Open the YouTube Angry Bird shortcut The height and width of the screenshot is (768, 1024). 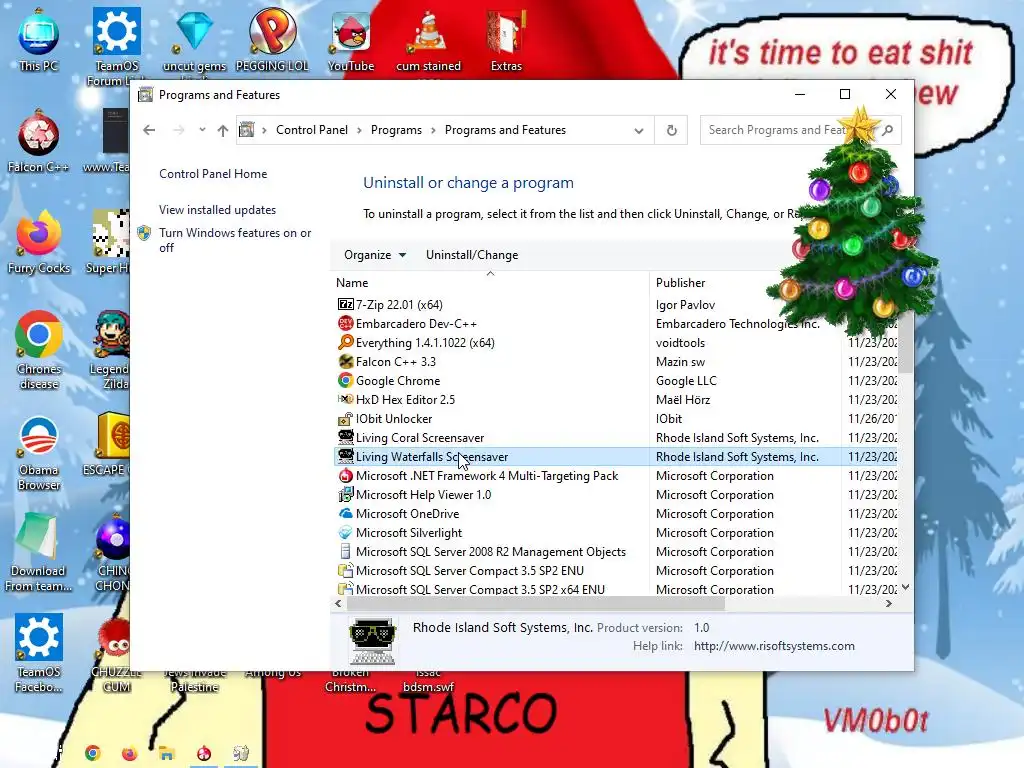click(x=351, y=39)
